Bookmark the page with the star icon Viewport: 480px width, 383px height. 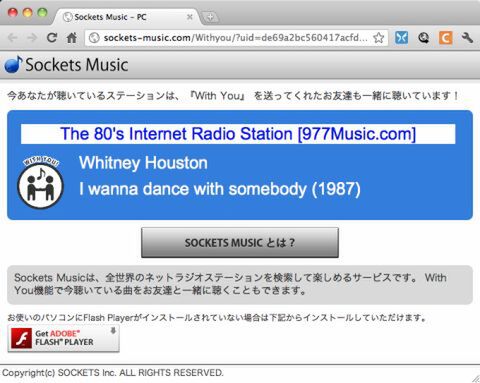point(378,38)
